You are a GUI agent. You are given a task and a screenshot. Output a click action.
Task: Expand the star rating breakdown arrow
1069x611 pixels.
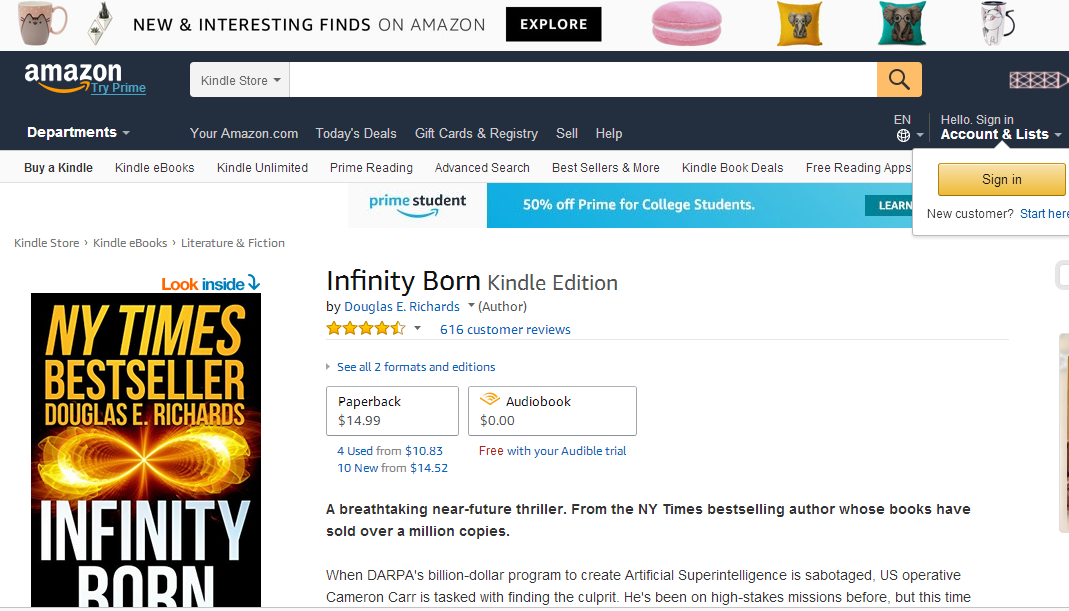pos(417,329)
